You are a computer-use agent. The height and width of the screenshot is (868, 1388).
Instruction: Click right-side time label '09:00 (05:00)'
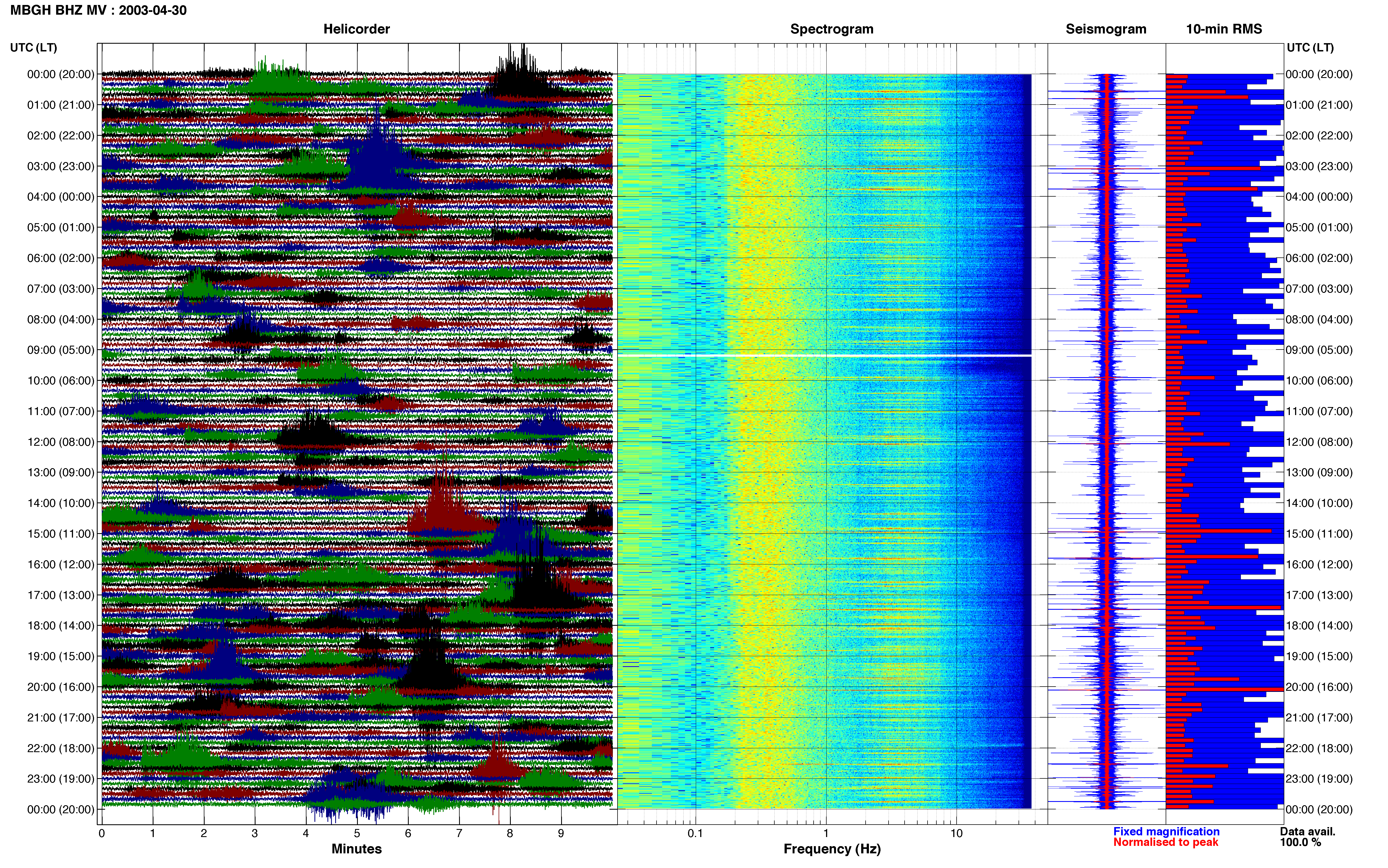tap(1319, 350)
